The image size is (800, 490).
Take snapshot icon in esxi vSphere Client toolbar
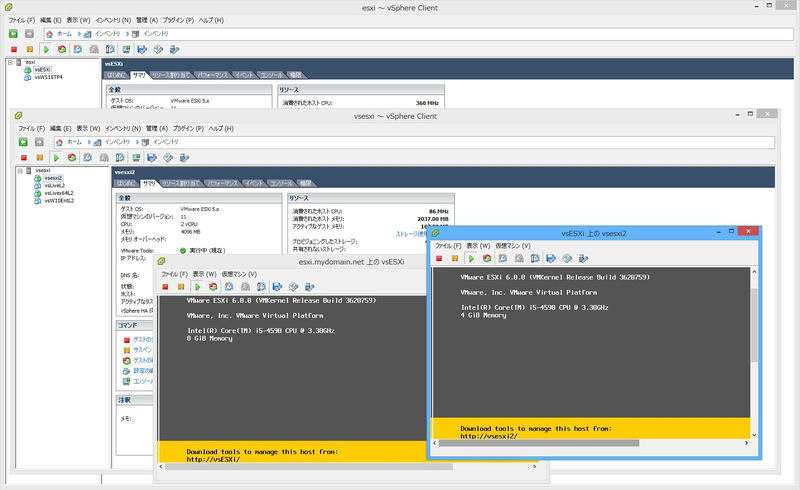pyautogui.click(x=78, y=50)
